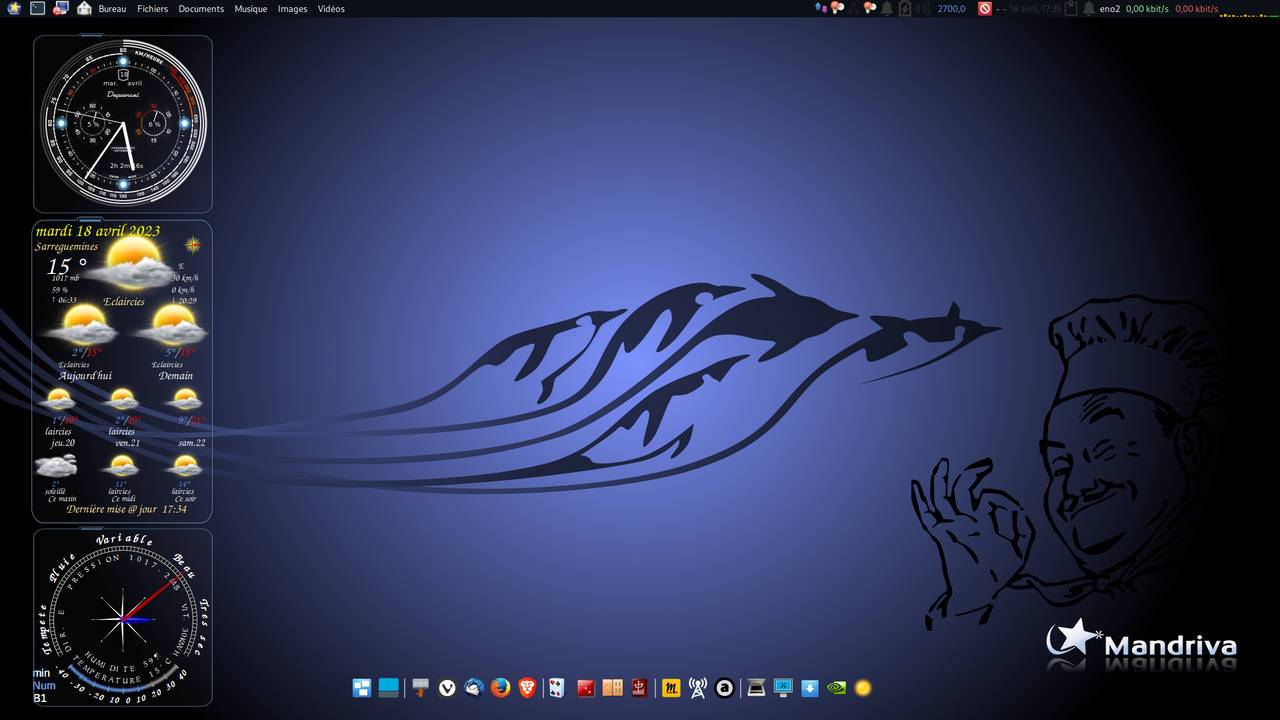Click the blue-and-purple arrows tray icon
The width and height of the screenshot is (1280, 720).
pyautogui.click(x=821, y=8)
